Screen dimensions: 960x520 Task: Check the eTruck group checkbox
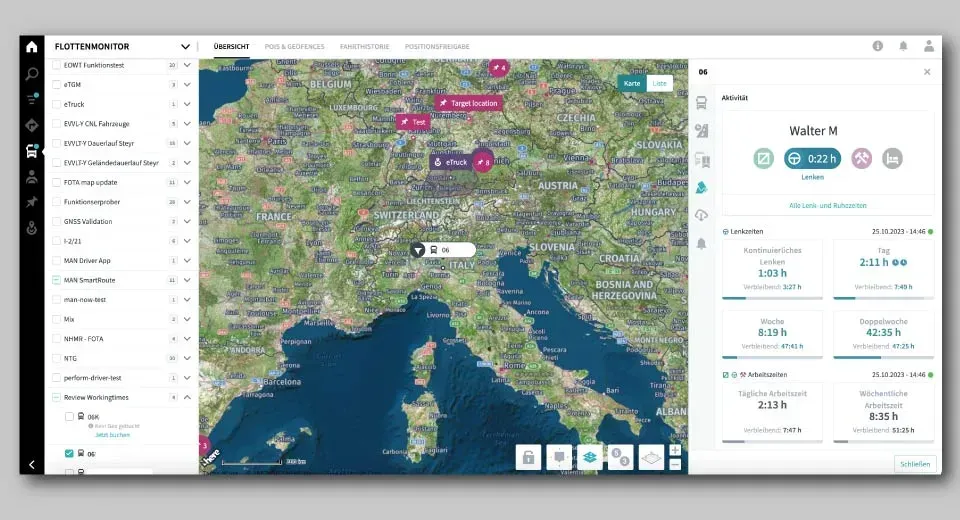[56, 104]
